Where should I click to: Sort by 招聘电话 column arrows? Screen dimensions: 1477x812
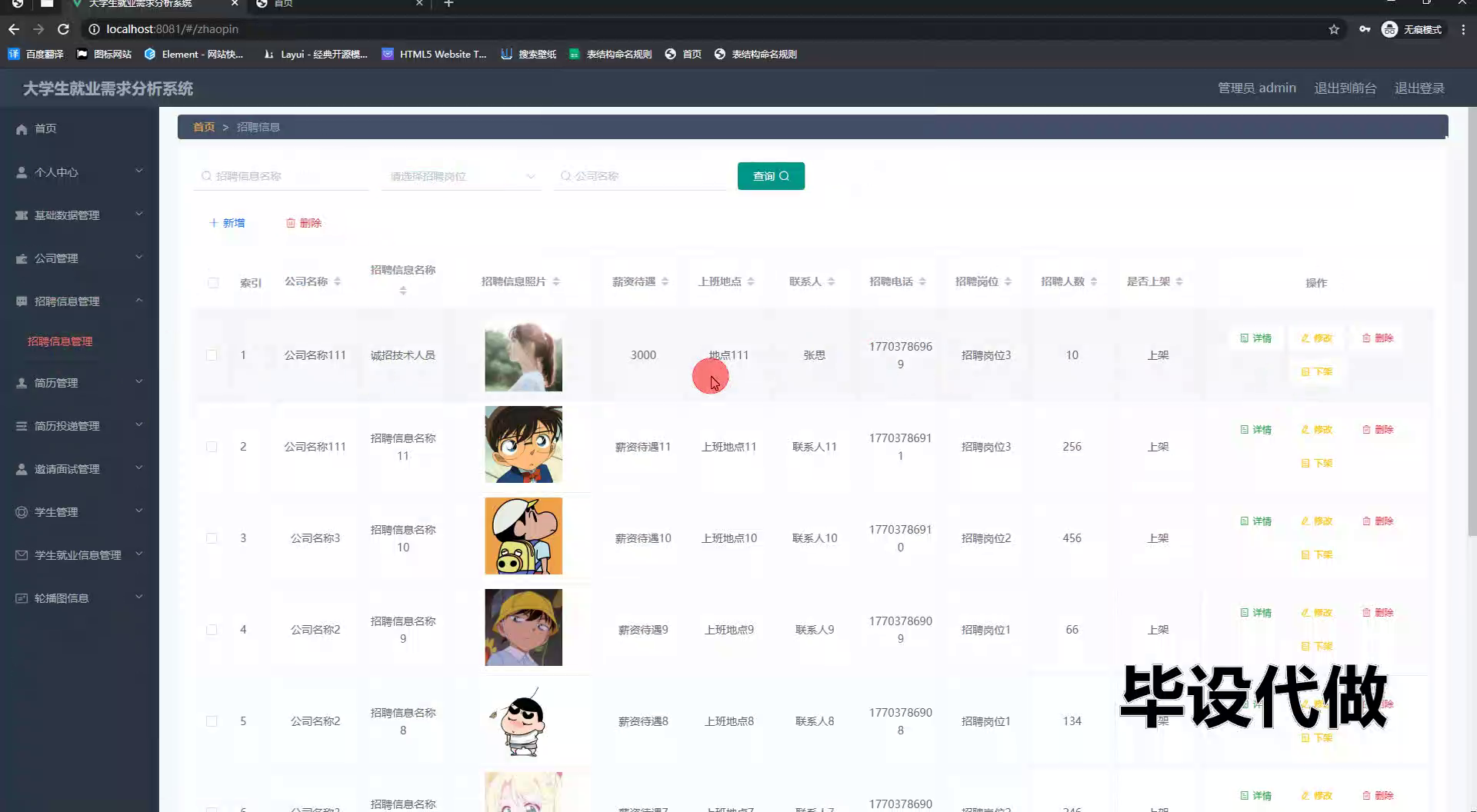tap(922, 282)
